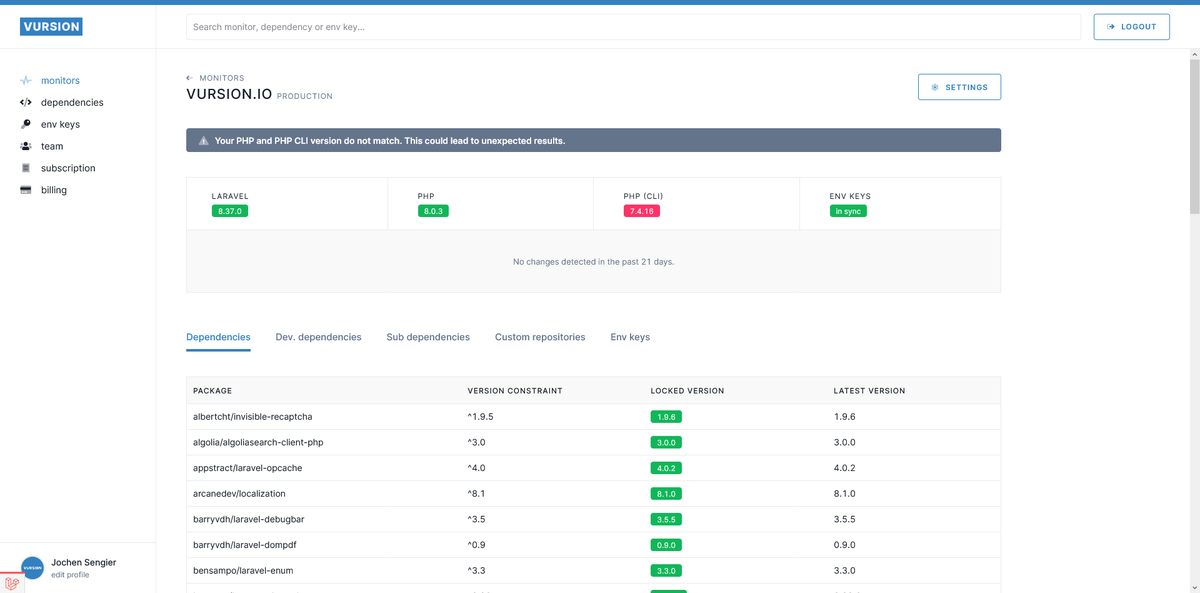Click the Vursion logo in header
Image resolution: width=1200 pixels, height=593 pixels.
(51, 27)
